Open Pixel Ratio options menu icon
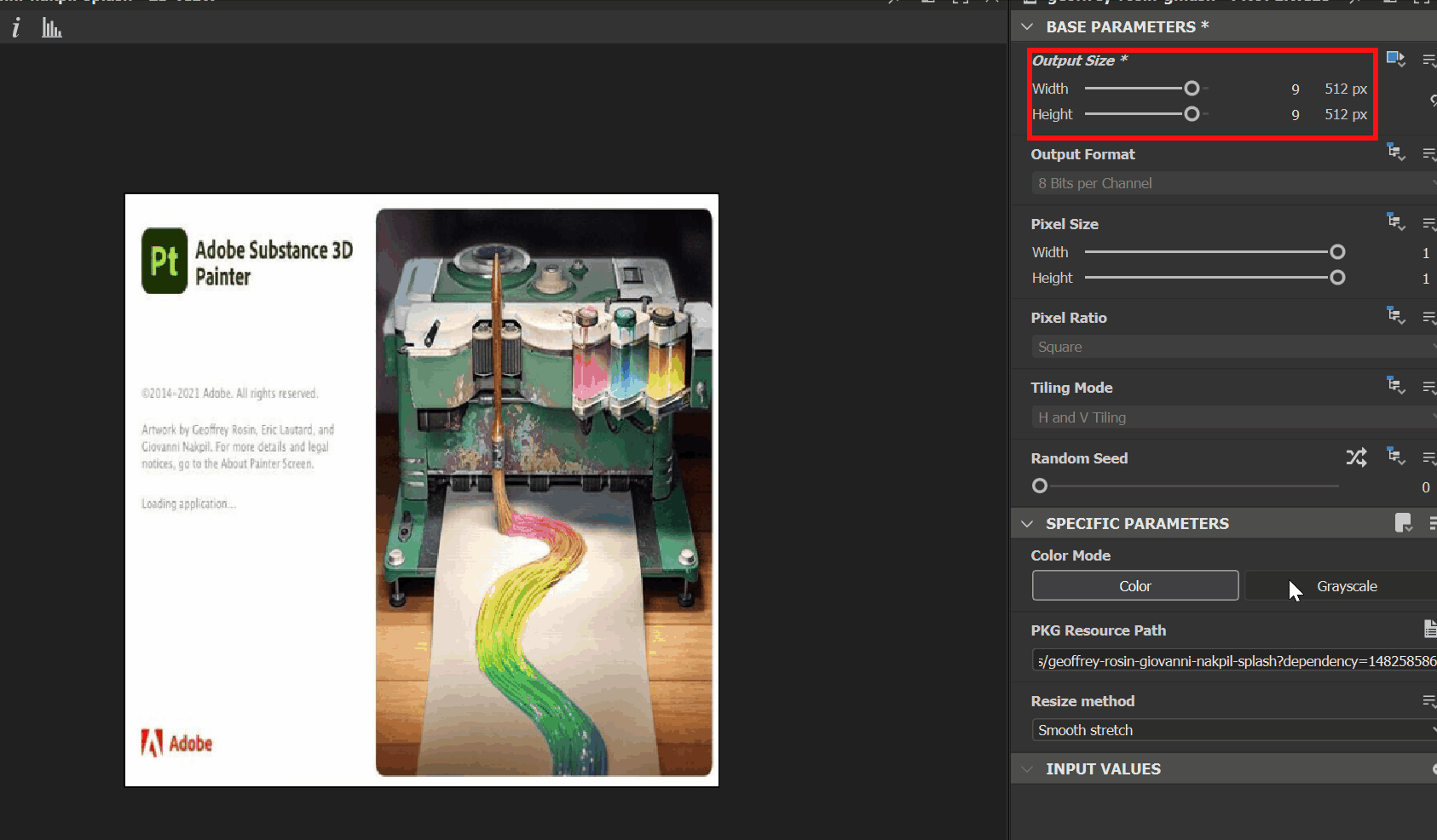Viewport: 1437px width, 840px height. (x=1429, y=317)
